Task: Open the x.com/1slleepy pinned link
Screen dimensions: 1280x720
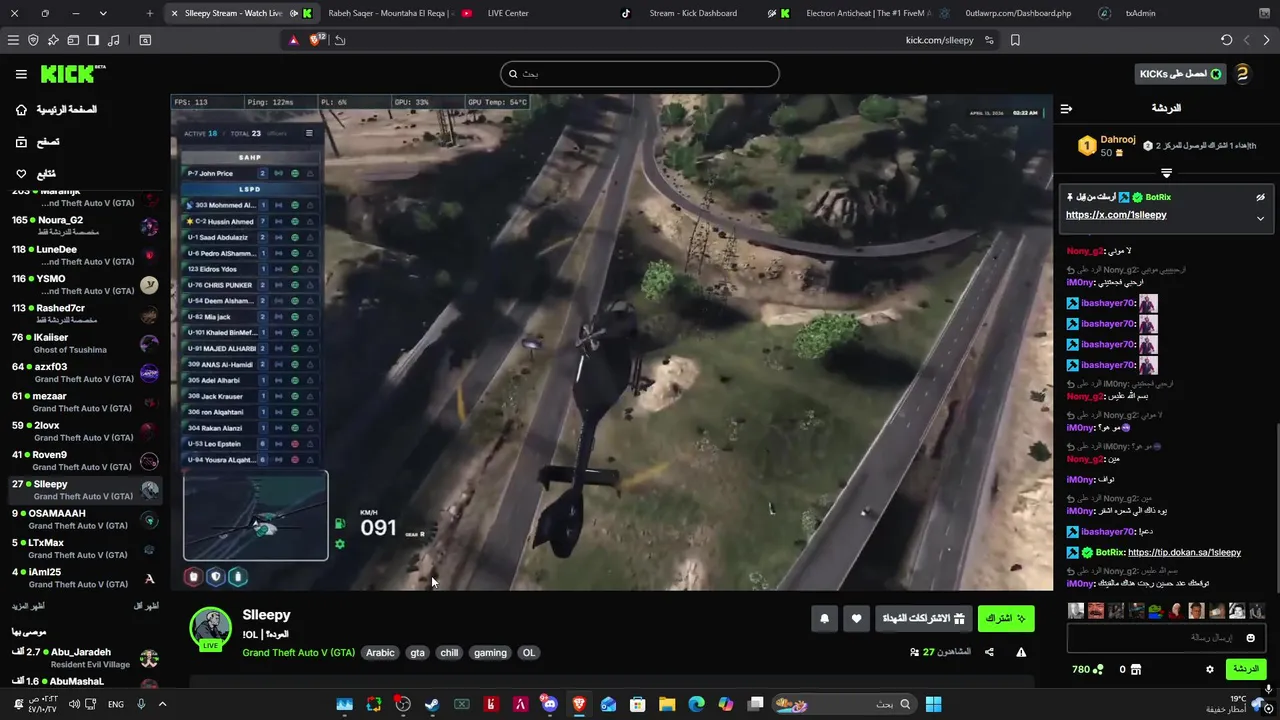Action: pyautogui.click(x=1116, y=215)
